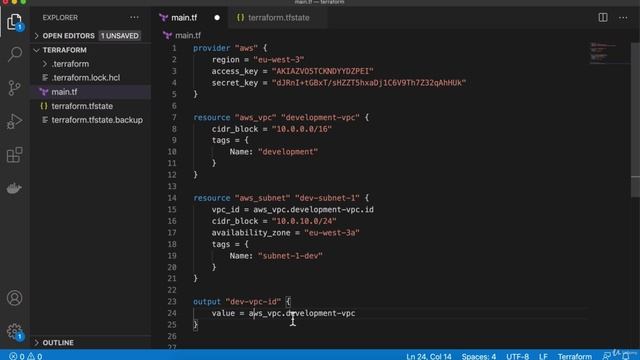Click output "dev-vpc-id" line

(242, 302)
